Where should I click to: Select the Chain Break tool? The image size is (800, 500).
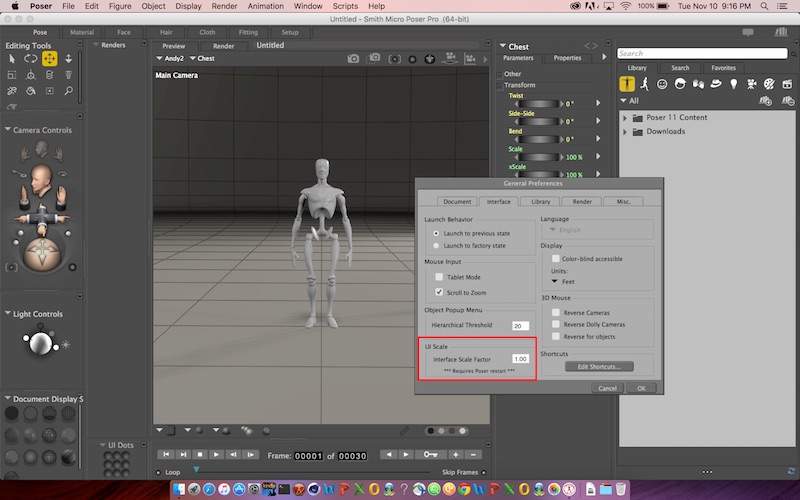(12, 91)
